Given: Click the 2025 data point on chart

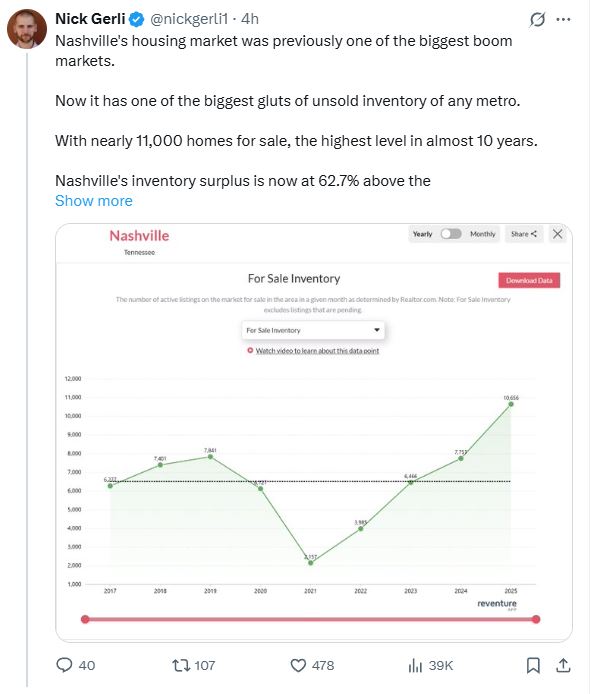Looking at the screenshot, I should 511,404.
